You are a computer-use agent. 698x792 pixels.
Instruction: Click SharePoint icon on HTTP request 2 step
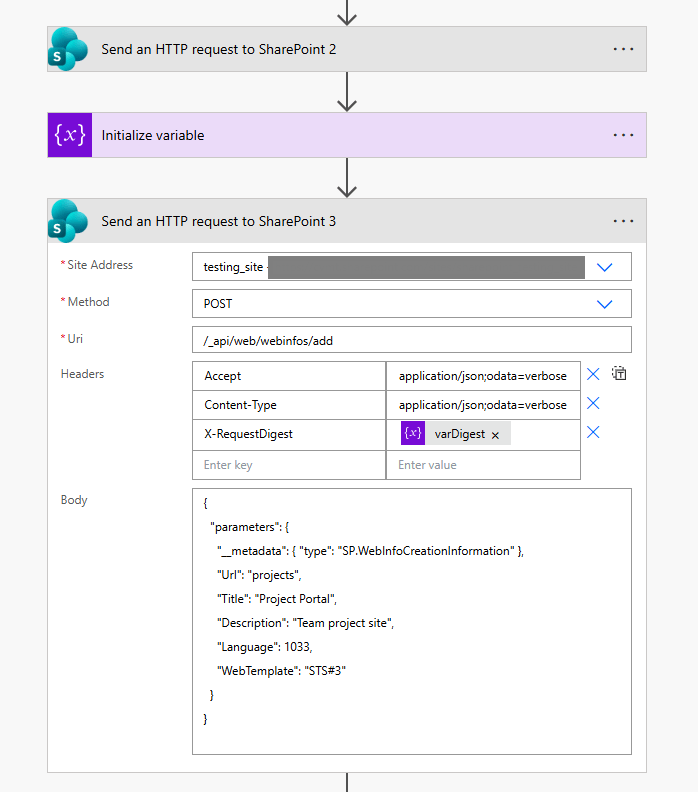point(69,49)
